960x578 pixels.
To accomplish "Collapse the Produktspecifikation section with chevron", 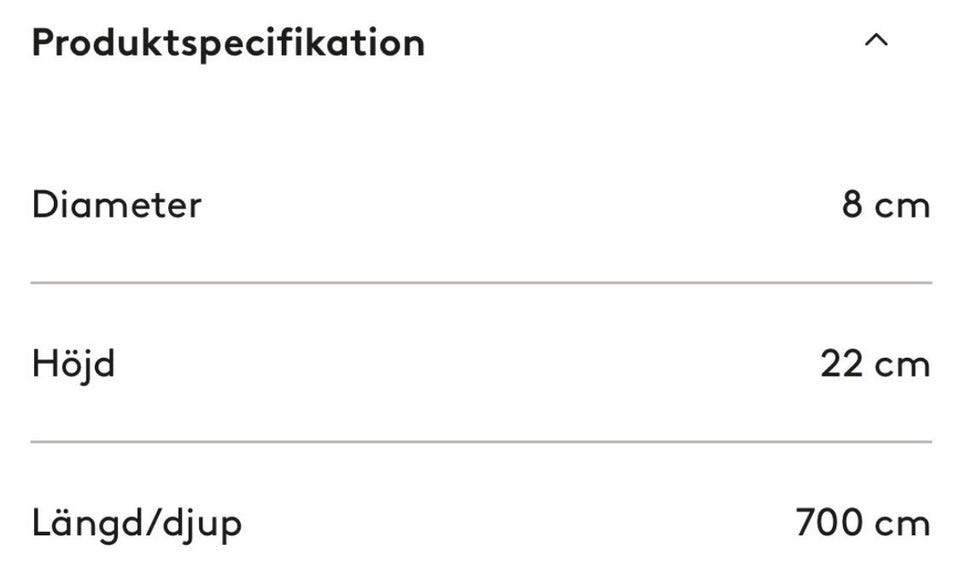I will coord(876,41).
